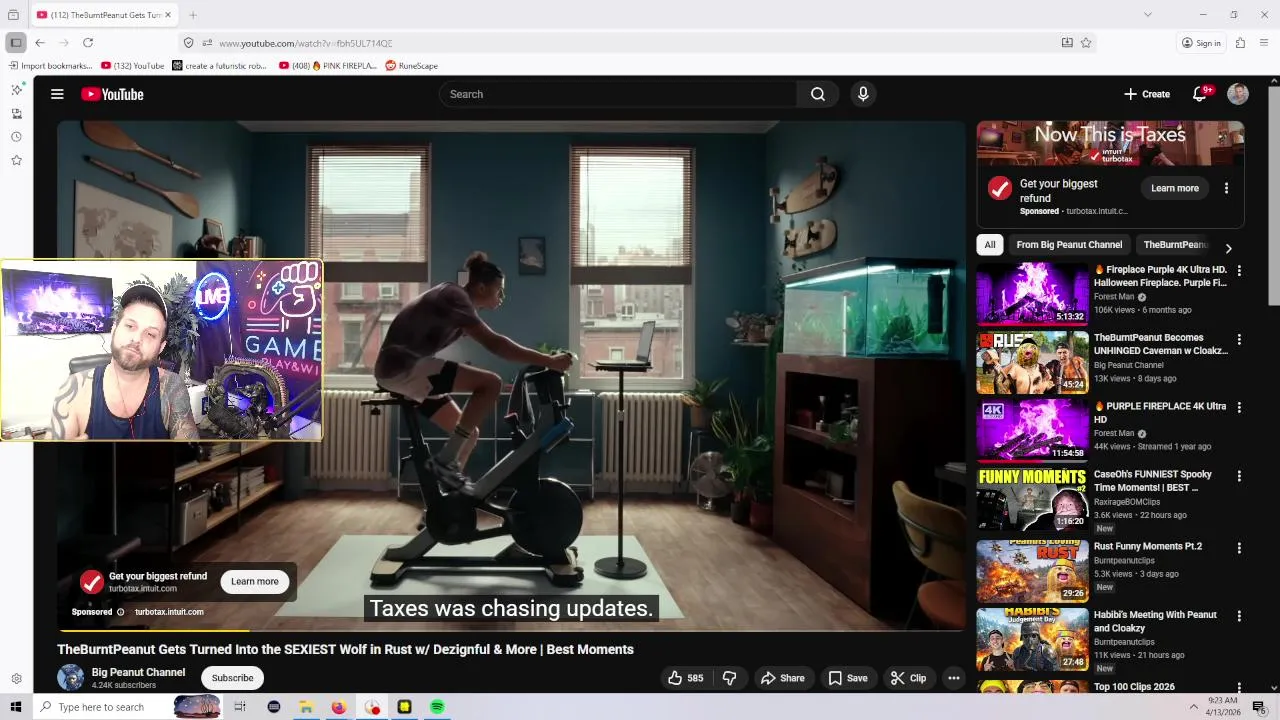Open options for the Turbotax sidebar ad

point(1226,188)
